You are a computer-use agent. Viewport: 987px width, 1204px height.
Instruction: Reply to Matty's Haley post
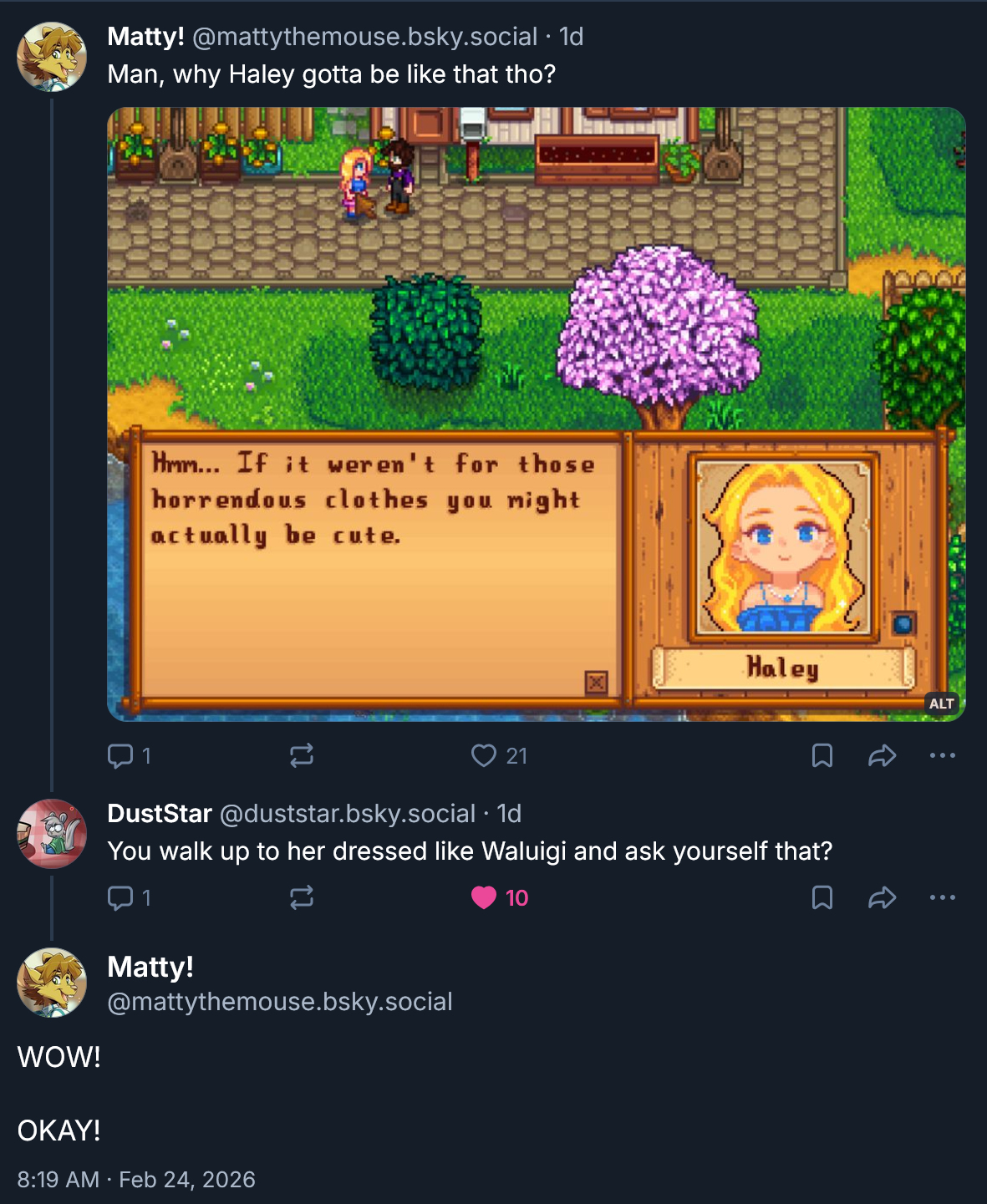point(121,756)
